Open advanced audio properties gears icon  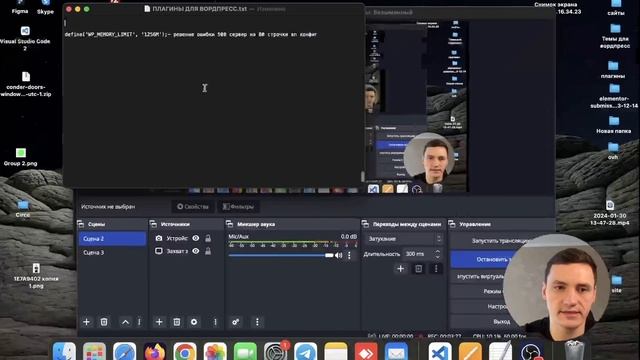point(236,322)
